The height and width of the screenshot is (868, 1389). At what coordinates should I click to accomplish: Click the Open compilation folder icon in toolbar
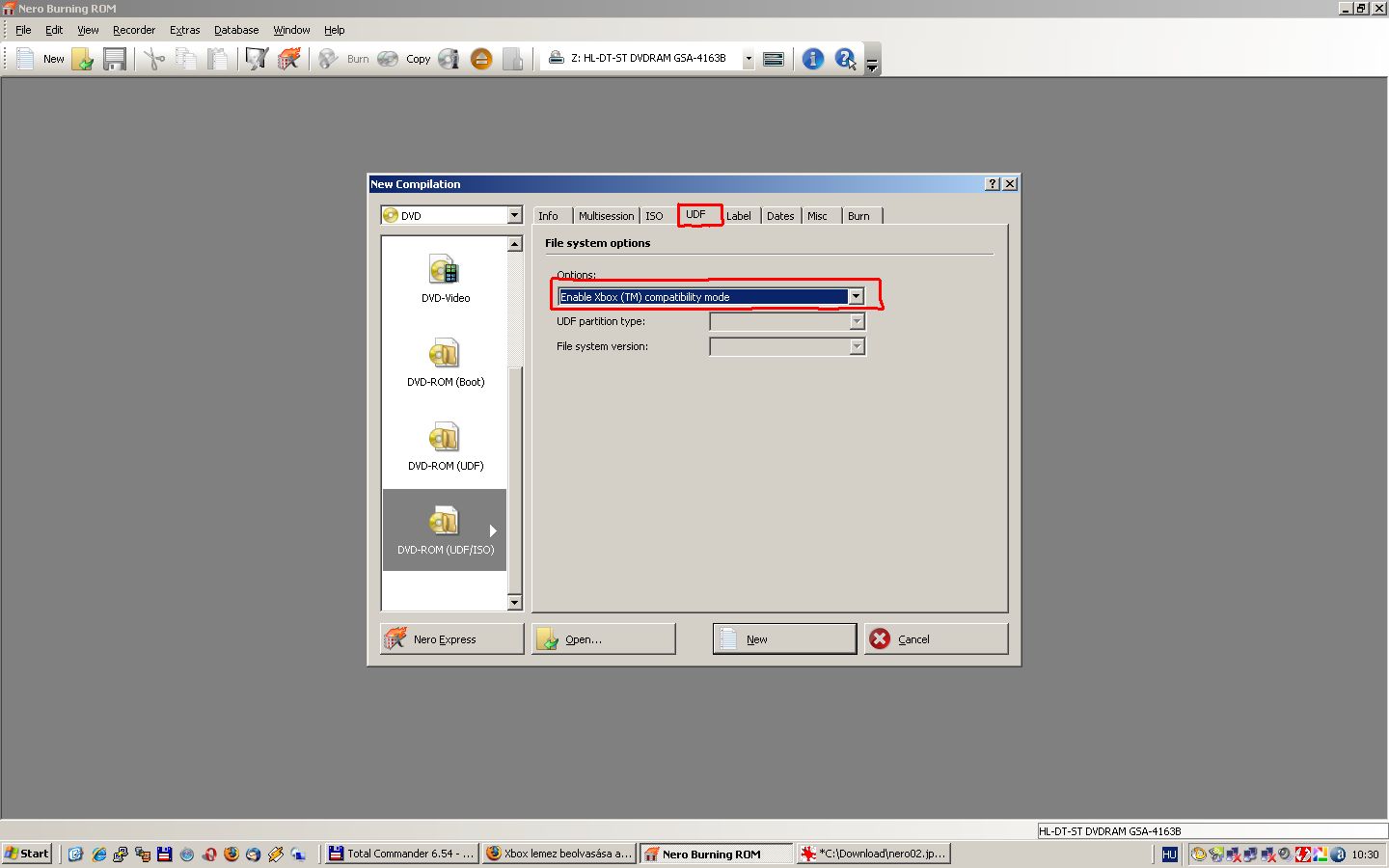pyautogui.click(x=83, y=60)
